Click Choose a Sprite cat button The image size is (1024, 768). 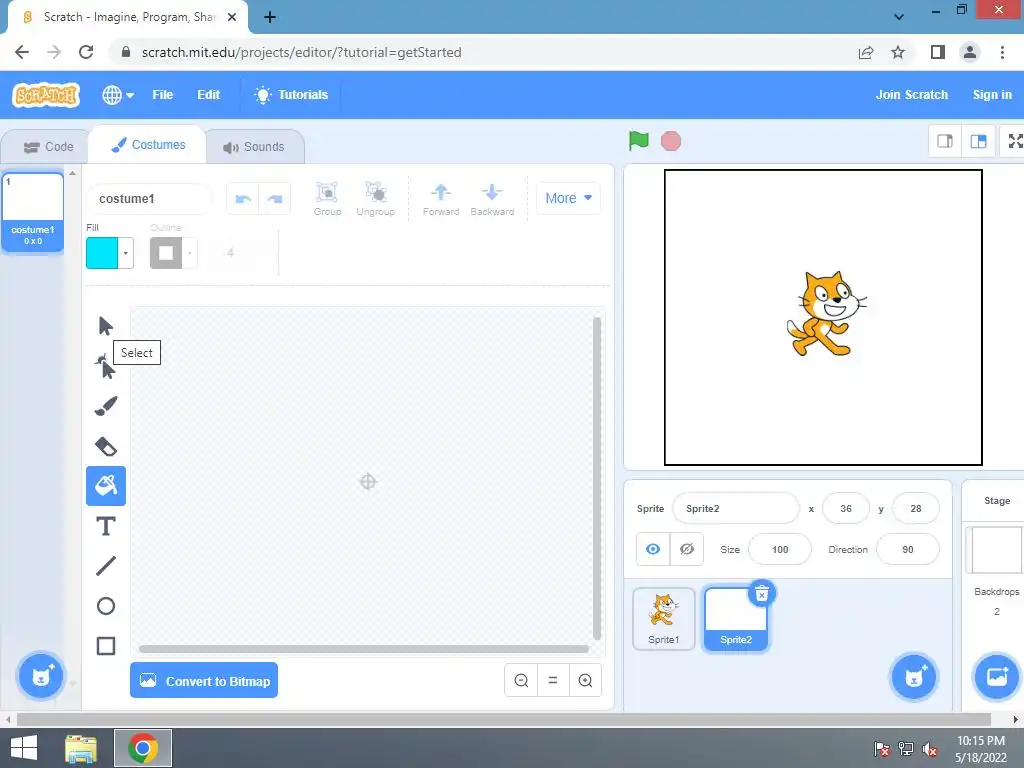[x=913, y=677]
